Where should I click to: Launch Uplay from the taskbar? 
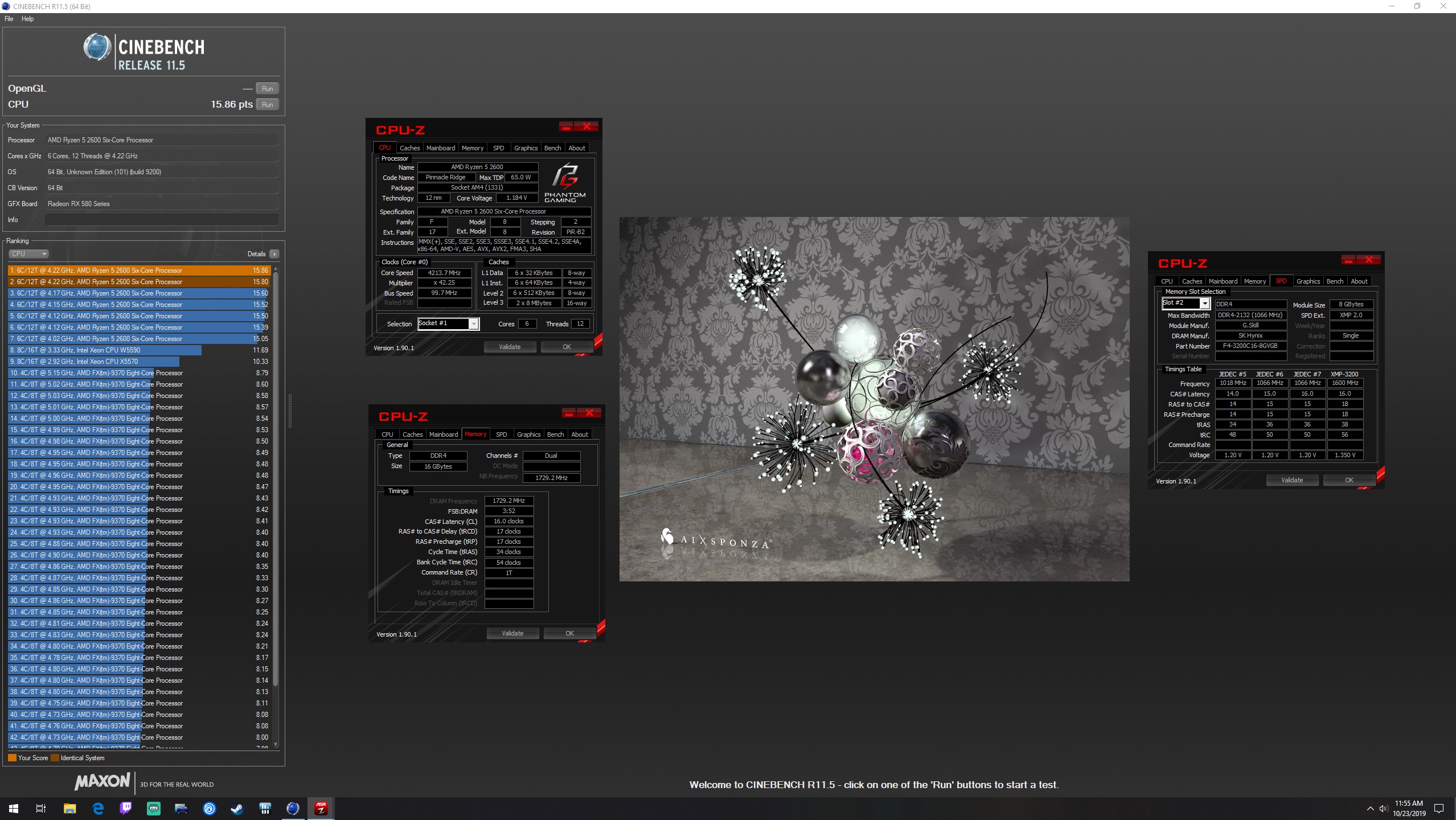(x=210, y=808)
